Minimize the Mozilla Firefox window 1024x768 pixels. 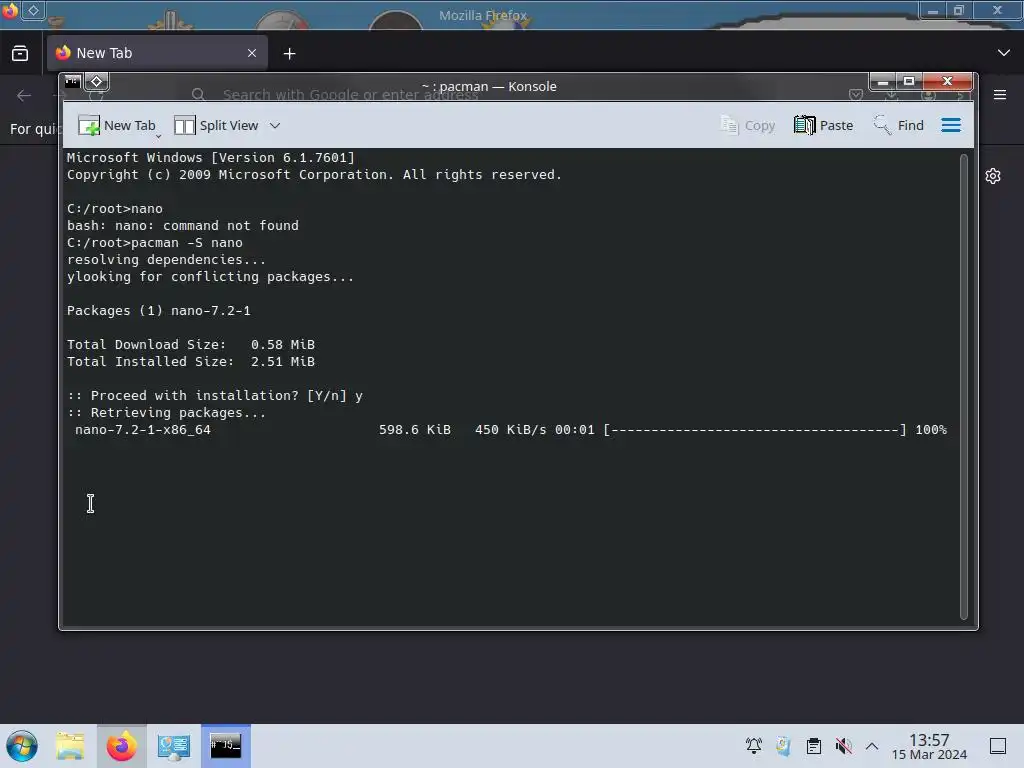point(933,10)
